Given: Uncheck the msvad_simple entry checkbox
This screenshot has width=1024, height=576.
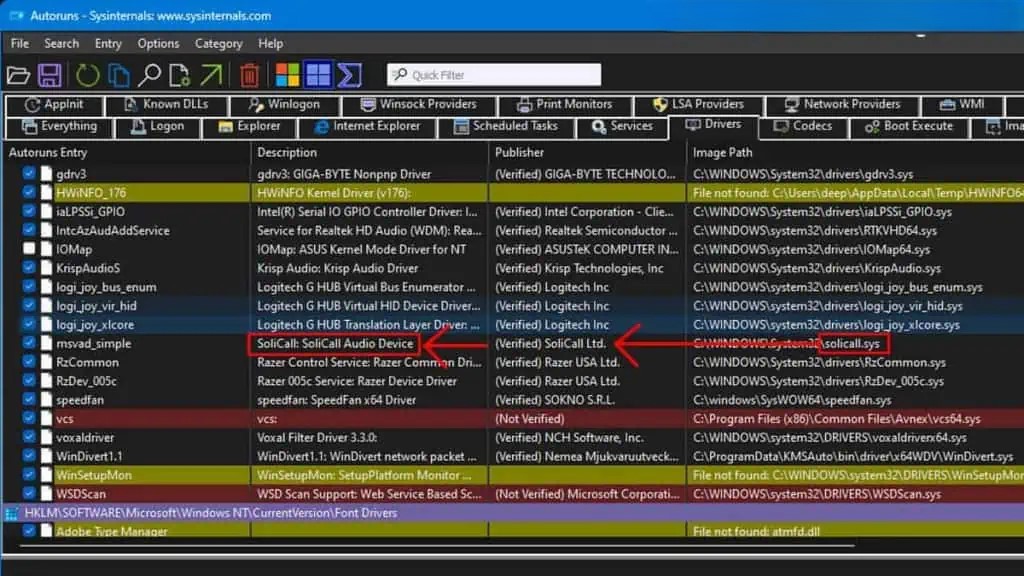Looking at the screenshot, I should (29, 343).
